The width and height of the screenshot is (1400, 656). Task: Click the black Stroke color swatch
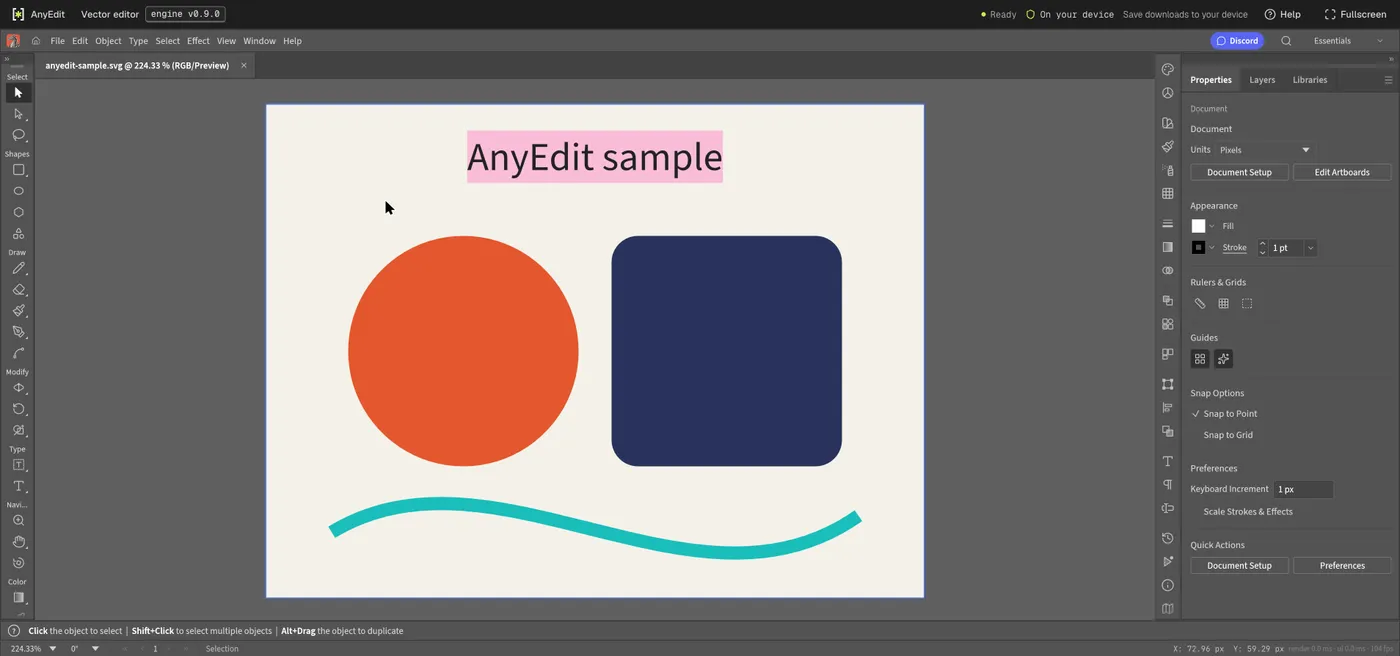1198,248
